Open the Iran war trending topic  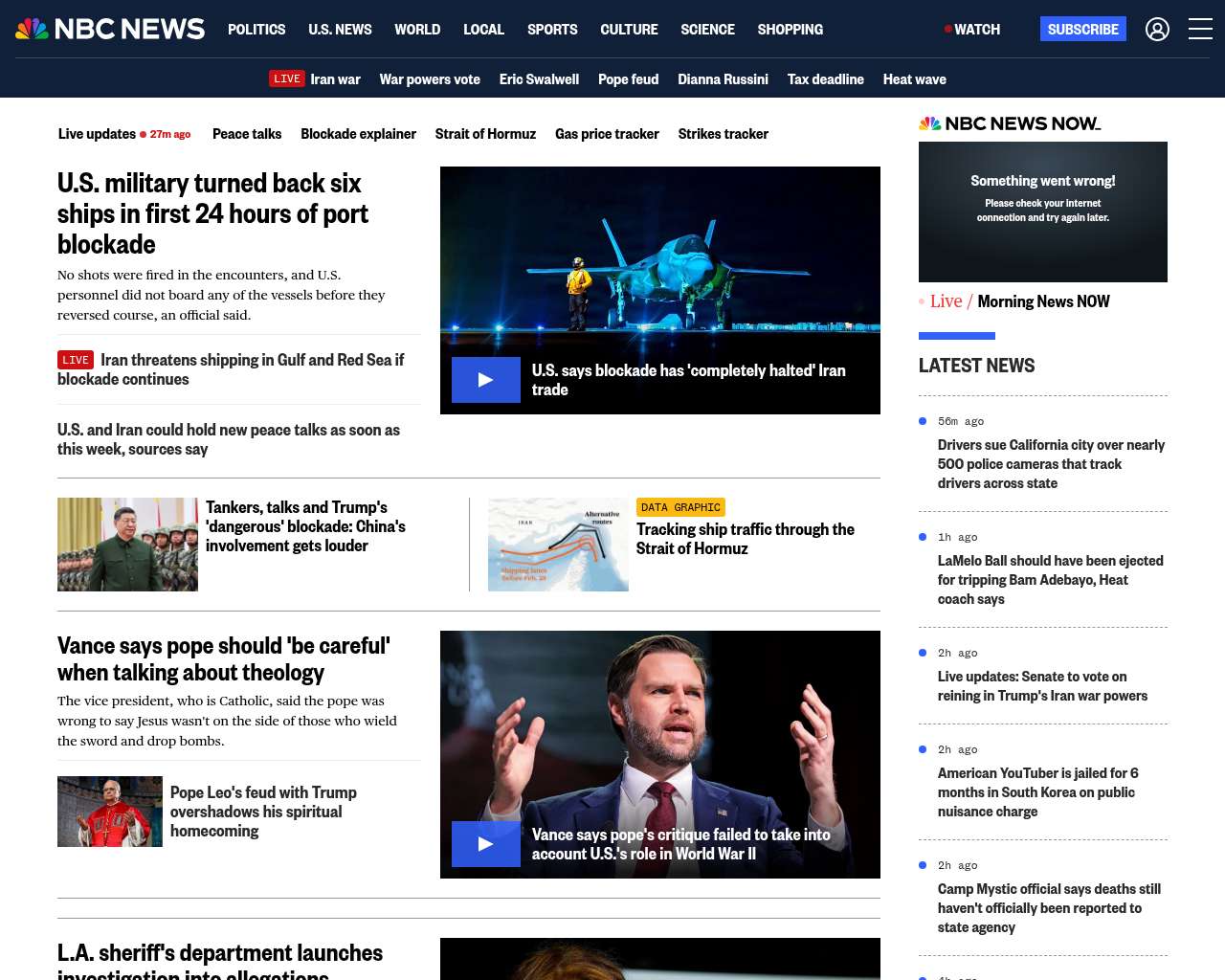335,79
